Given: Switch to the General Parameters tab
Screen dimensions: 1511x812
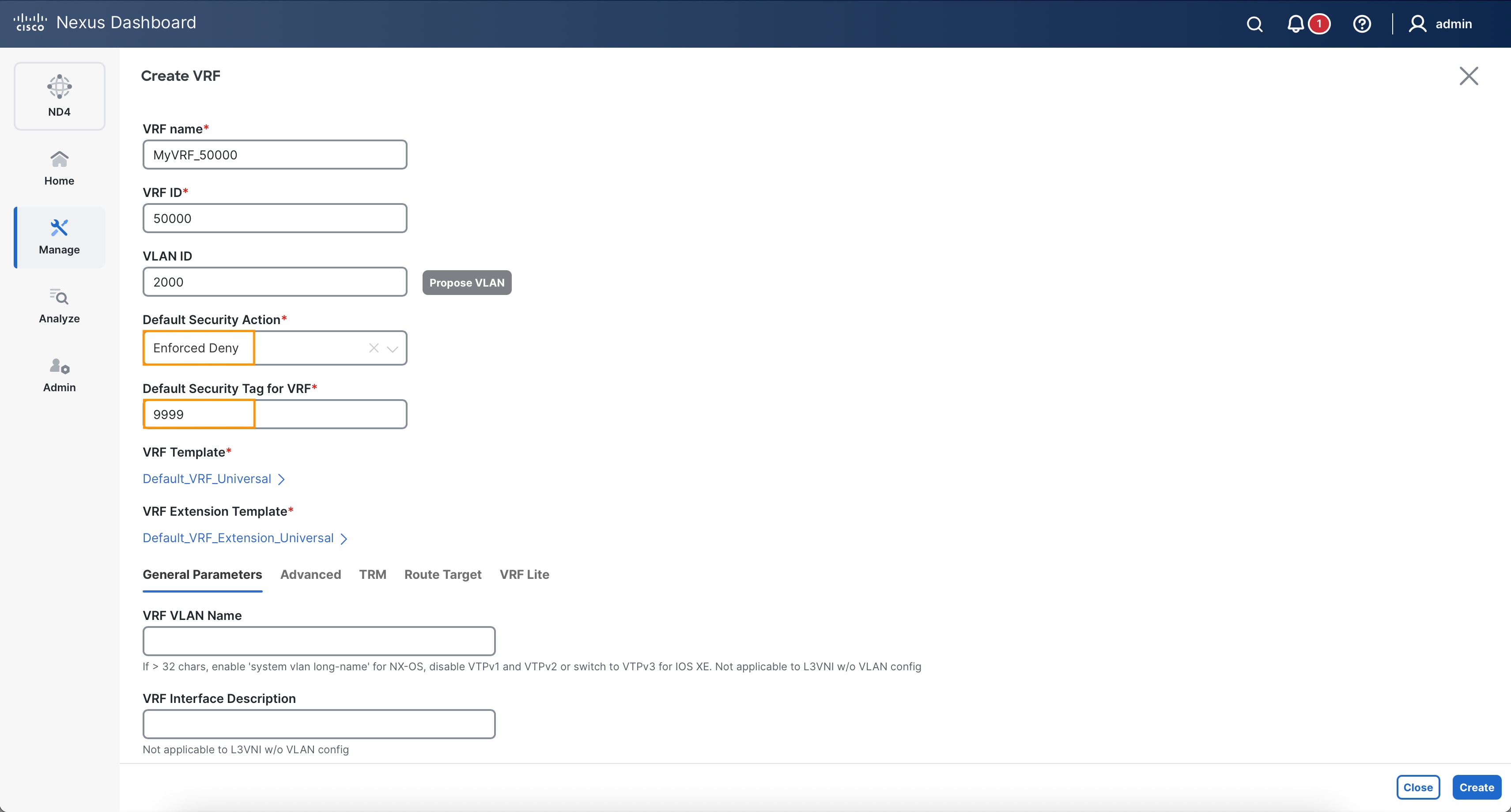Looking at the screenshot, I should [x=202, y=574].
